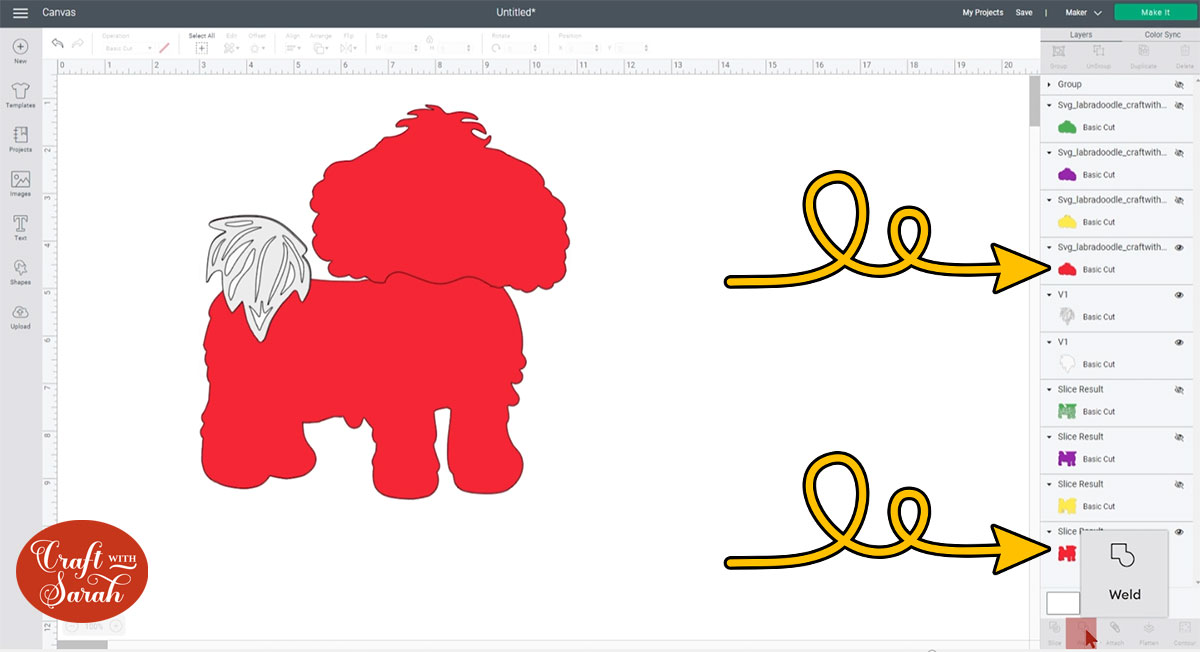Toggle the size lock aspect ratio icon

click(429, 40)
